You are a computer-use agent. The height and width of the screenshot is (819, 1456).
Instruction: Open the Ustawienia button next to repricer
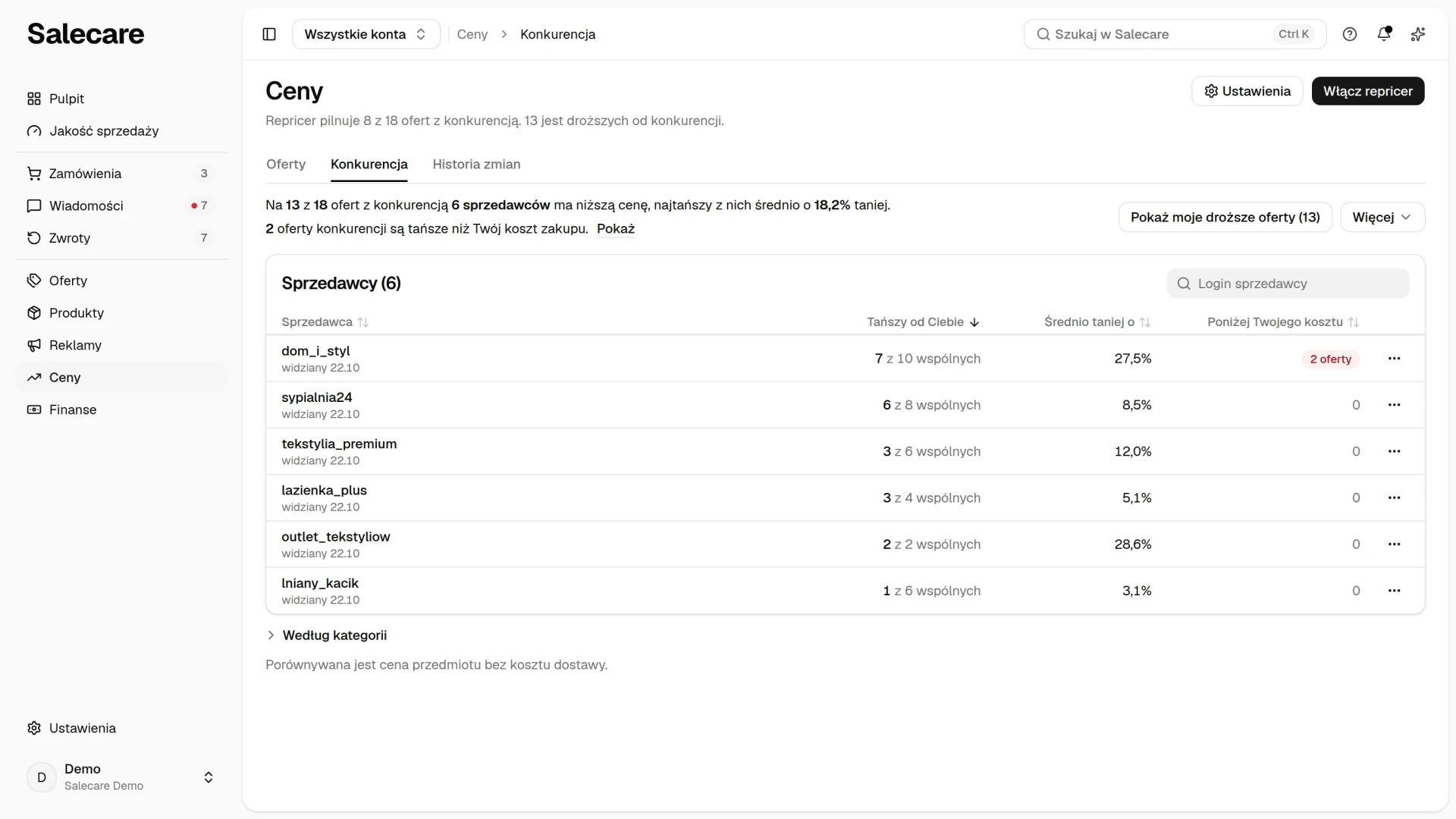click(1247, 91)
